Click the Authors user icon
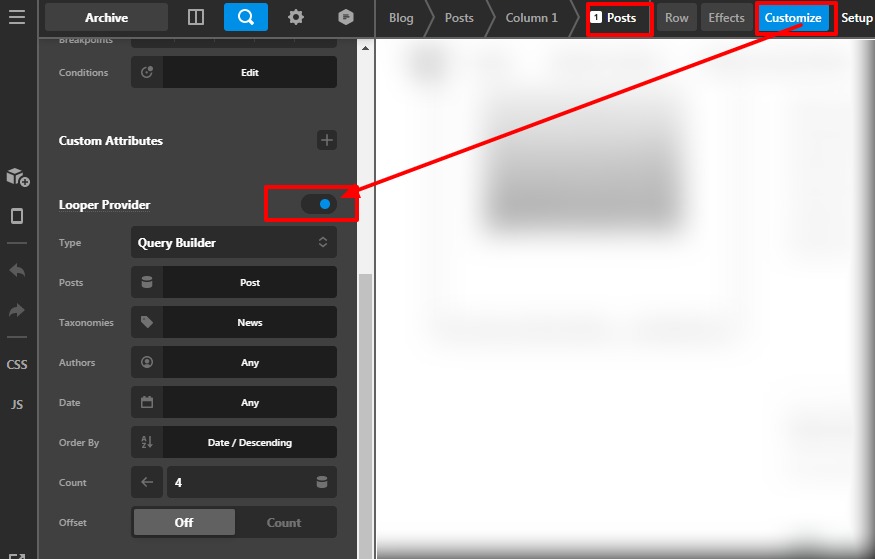 (x=147, y=362)
